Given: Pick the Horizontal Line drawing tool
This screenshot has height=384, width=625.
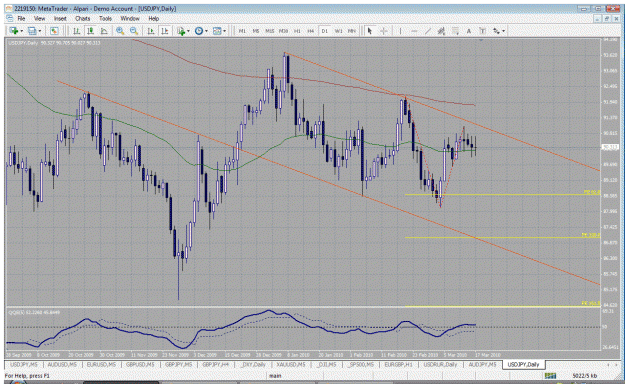Looking at the screenshot, I should [x=414, y=31].
